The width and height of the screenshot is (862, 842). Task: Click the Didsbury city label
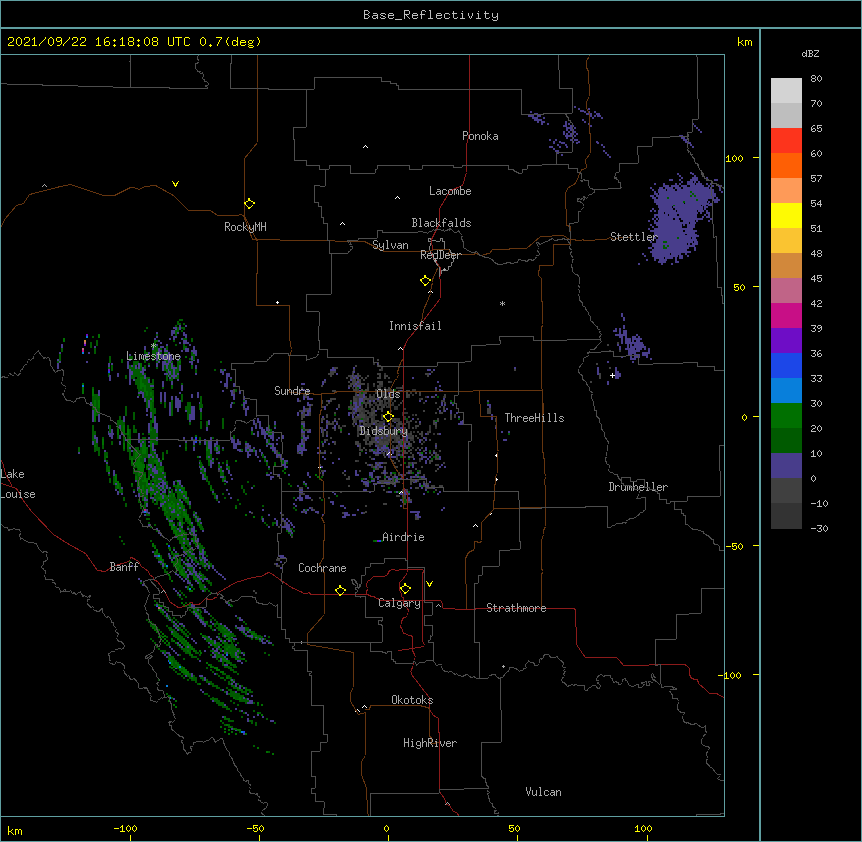pos(383,431)
